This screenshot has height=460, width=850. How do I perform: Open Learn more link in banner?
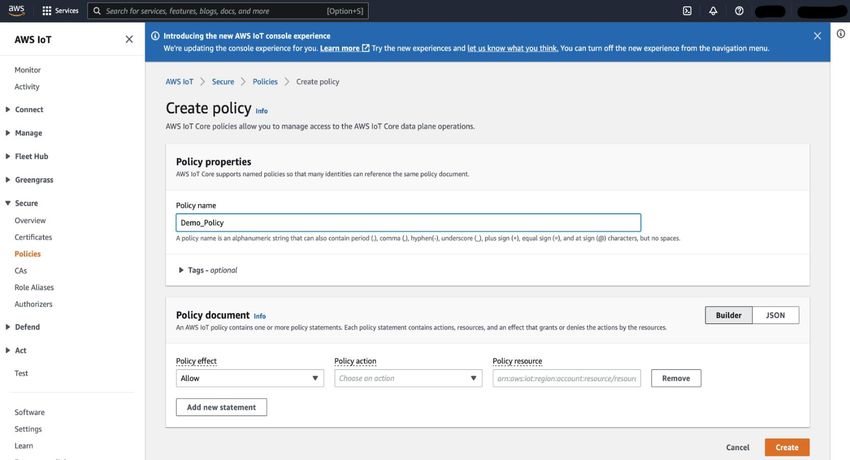345,48
